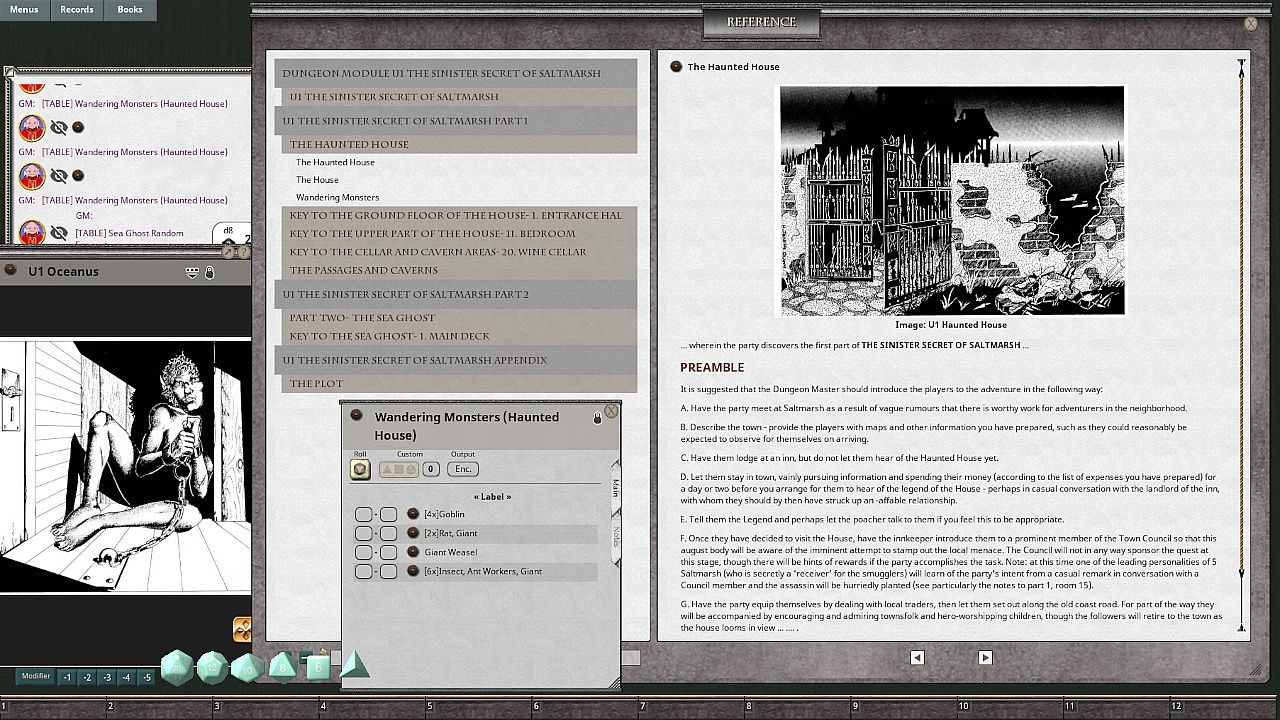Click The Haunted House page link icon
Viewport: 1280px width, 720px height.
pyautogui.click(x=676, y=66)
